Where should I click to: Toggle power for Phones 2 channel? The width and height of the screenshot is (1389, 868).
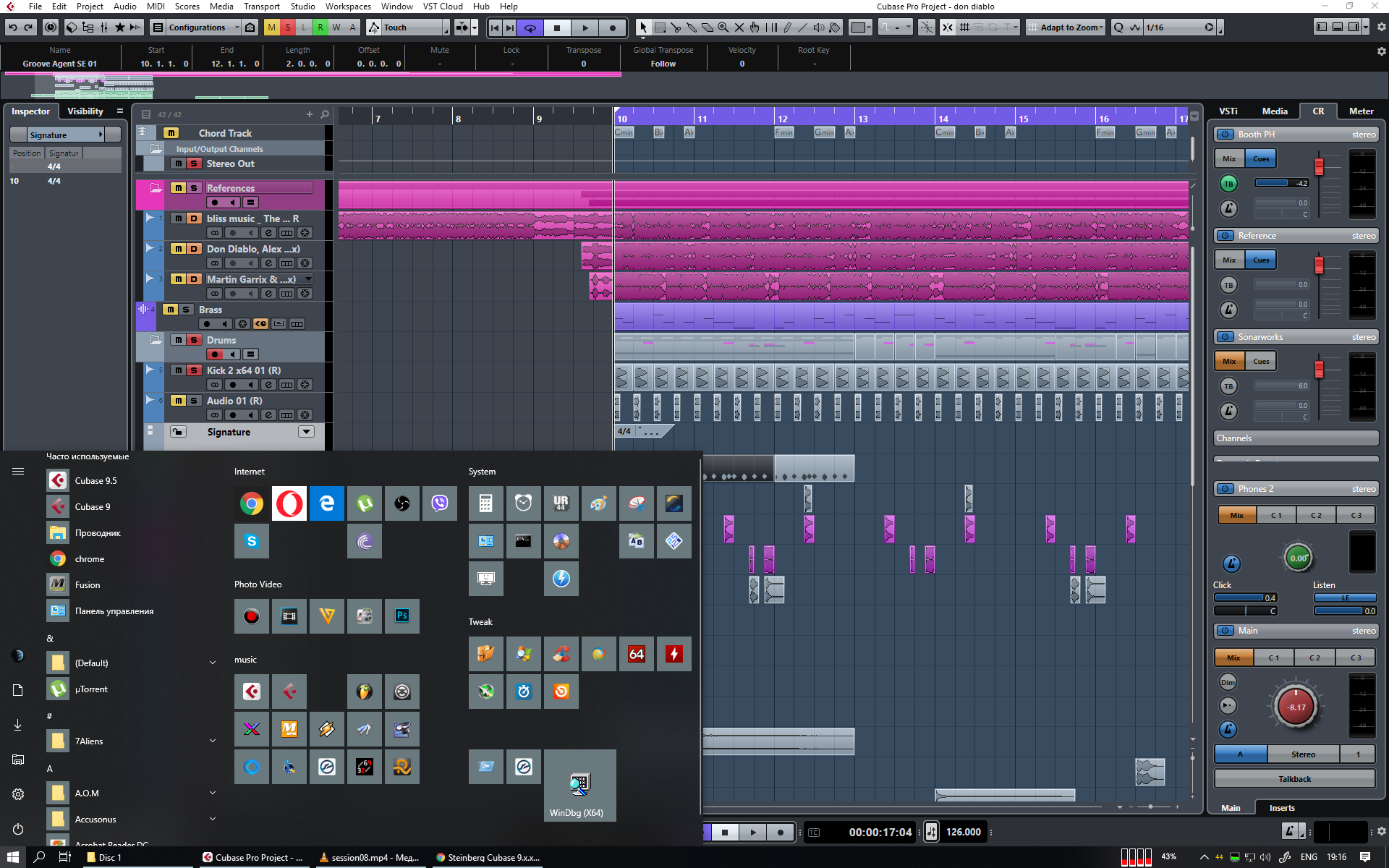point(1226,489)
